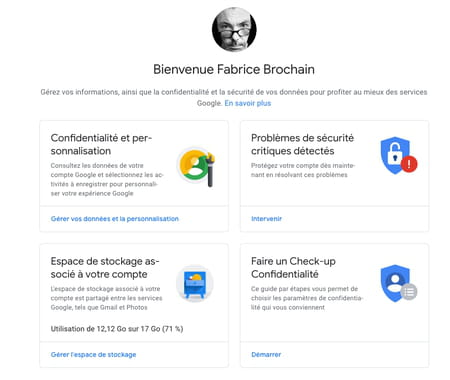Select 'Espace de stockage associé' card heading
This screenshot has width=450, height=380.
click(105, 268)
